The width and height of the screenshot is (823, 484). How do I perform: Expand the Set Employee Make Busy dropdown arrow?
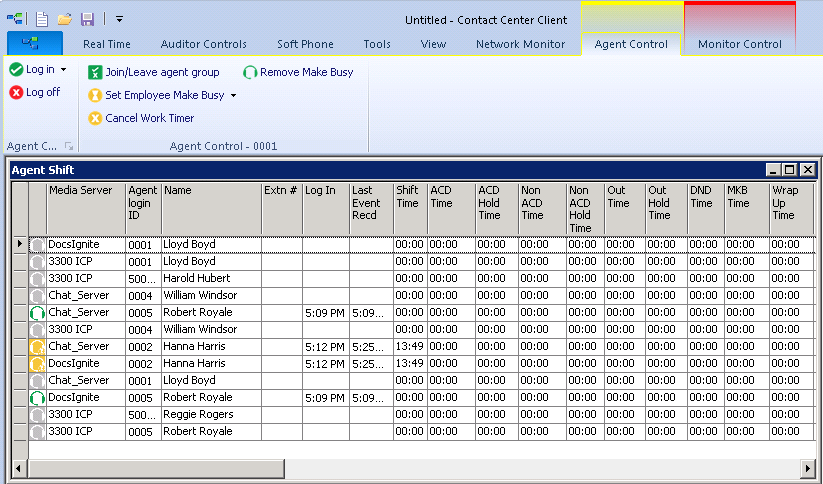pyautogui.click(x=234, y=96)
